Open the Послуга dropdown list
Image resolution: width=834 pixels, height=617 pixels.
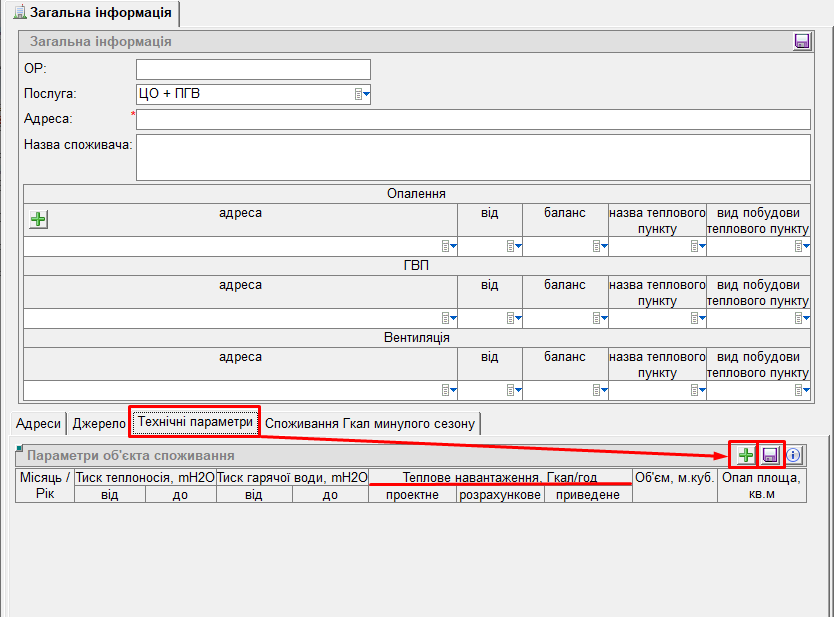[x=363, y=95]
